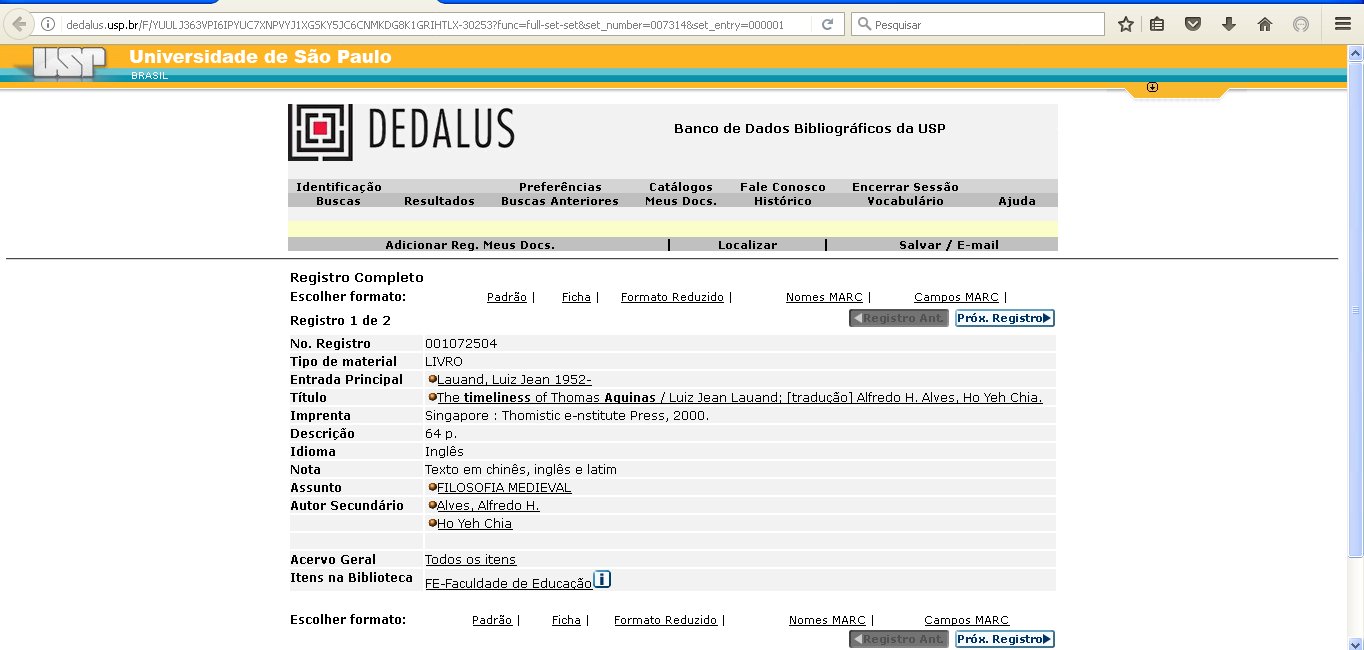The image size is (1364, 650).
Task: Click bullet icon beside Alves, Alfredo H.
Action: tap(432, 505)
